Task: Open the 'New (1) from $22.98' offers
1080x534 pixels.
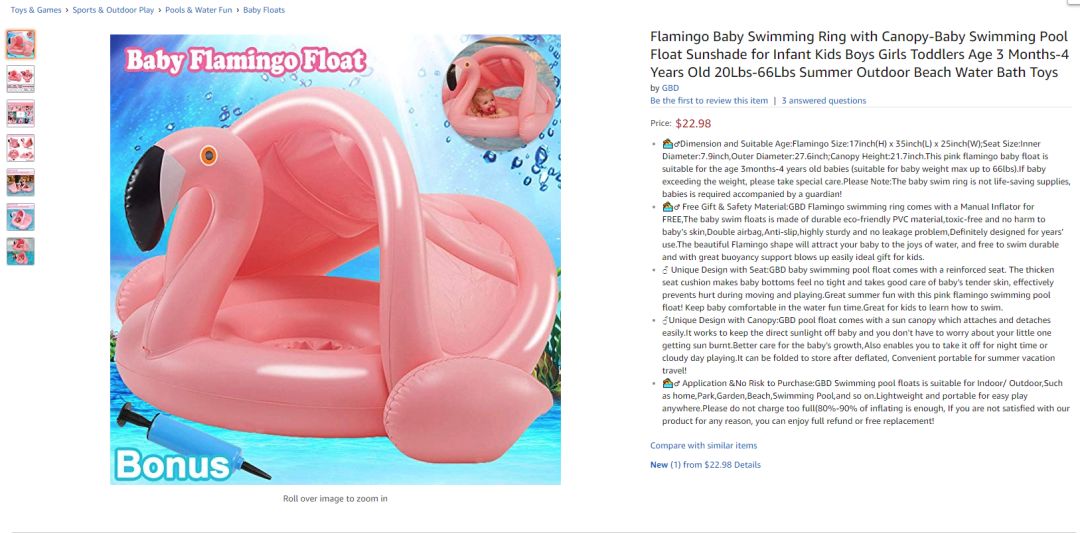Action: click(691, 465)
